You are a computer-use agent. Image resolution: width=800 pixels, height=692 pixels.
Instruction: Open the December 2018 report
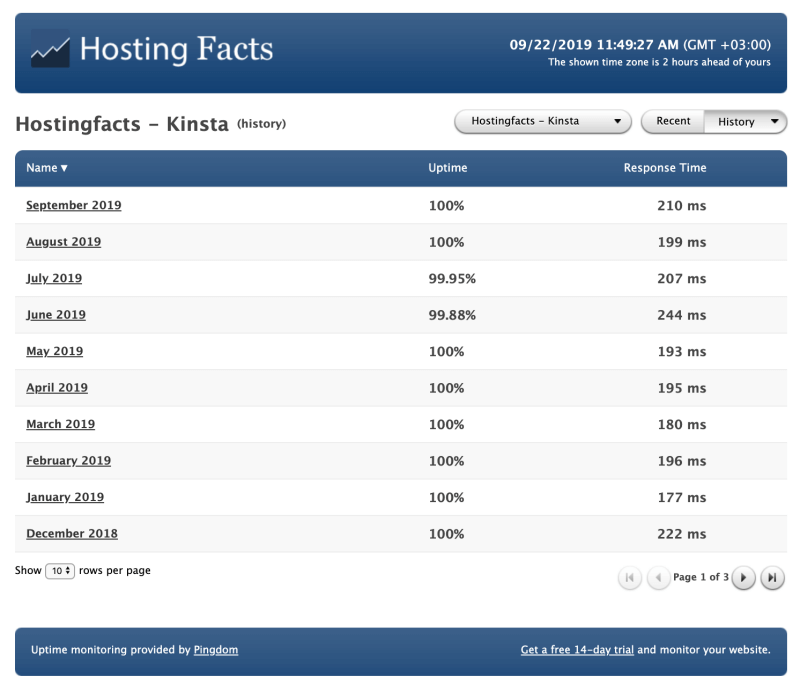pyautogui.click(x=72, y=534)
